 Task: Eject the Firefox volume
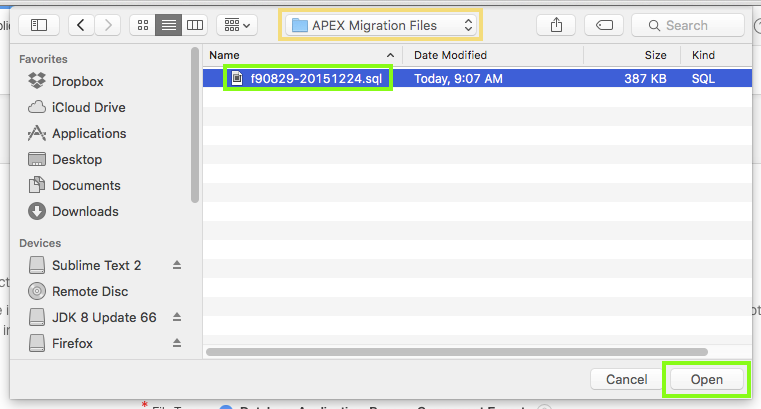coord(177,343)
